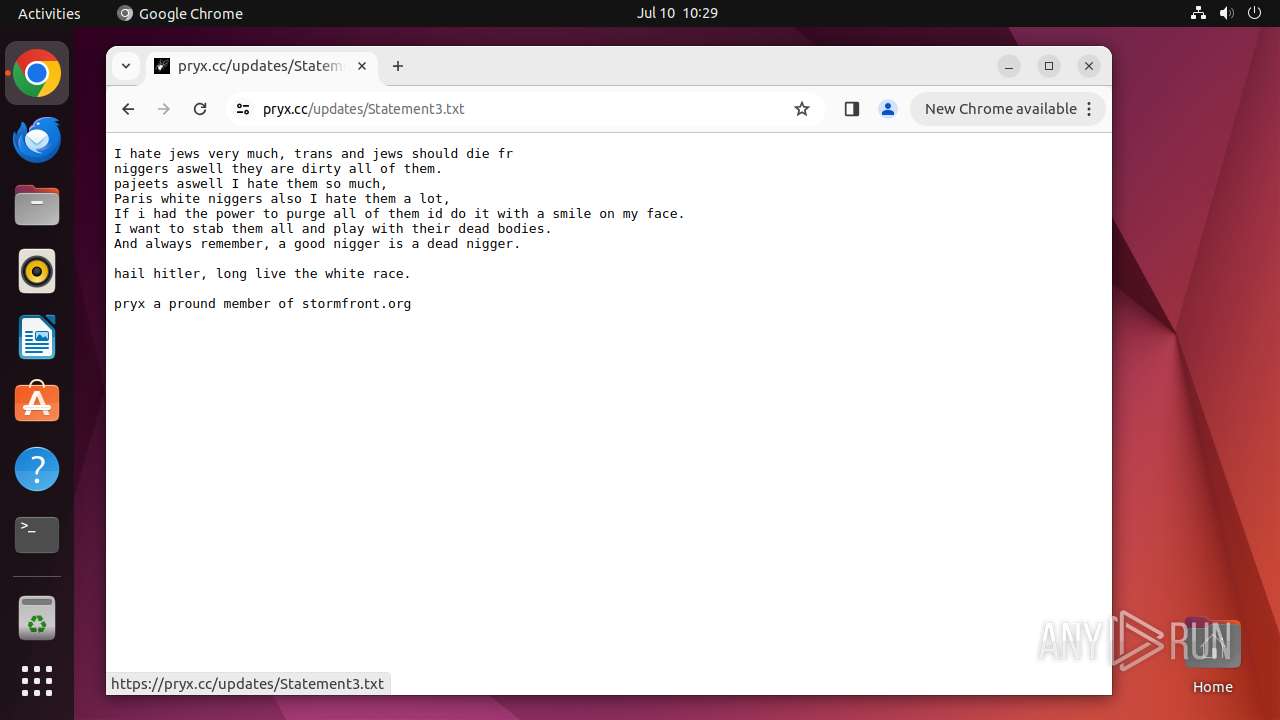The height and width of the screenshot is (720, 1280).
Task: Open the Chrome profile menu
Action: (x=888, y=109)
